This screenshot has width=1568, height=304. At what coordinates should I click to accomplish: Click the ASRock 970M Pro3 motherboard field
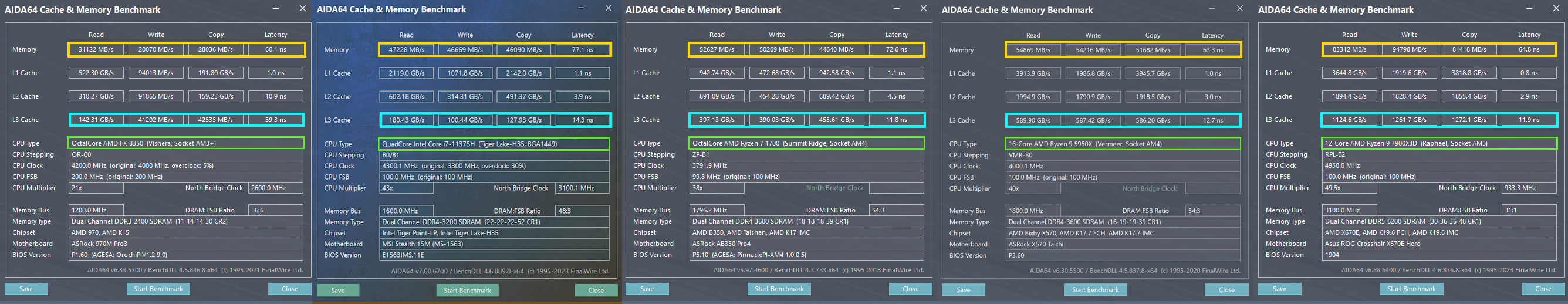tap(186, 244)
